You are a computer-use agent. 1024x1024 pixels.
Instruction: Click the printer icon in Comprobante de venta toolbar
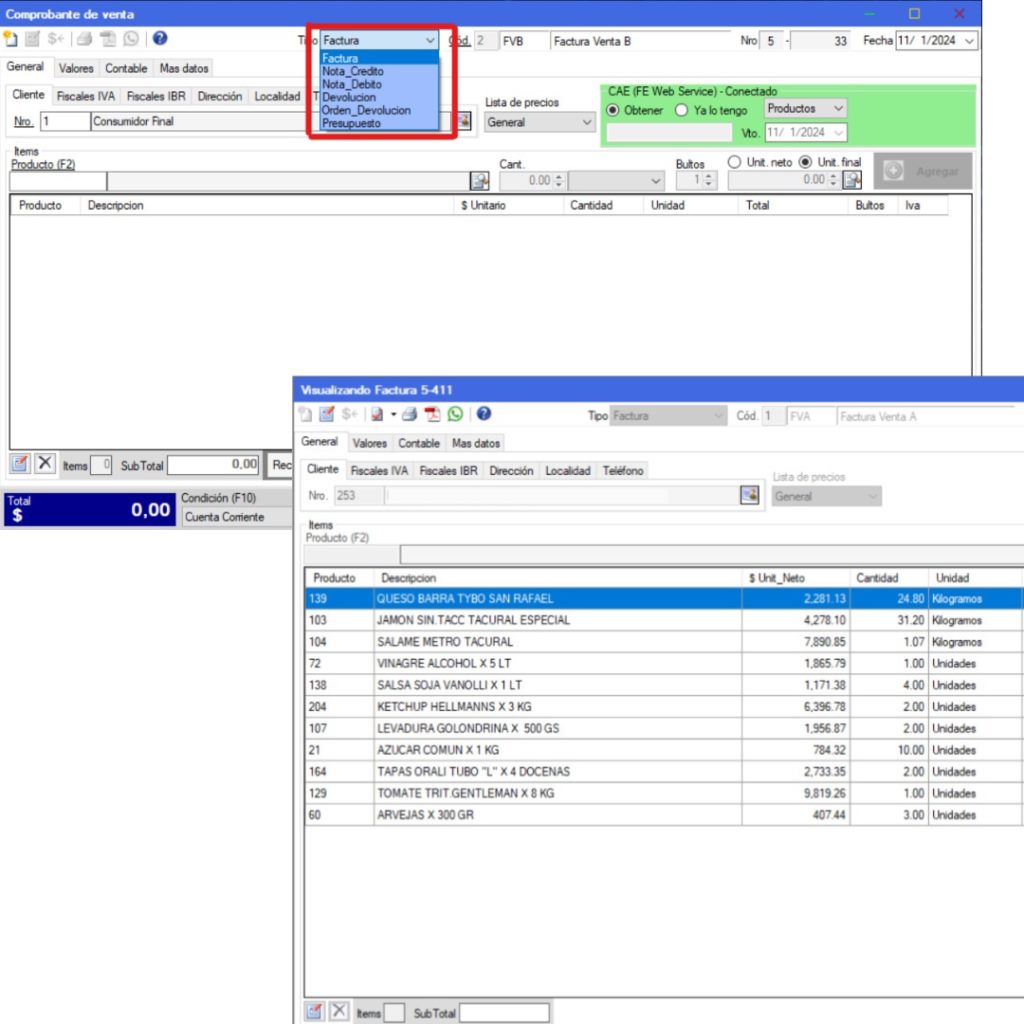[x=84, y=39]
